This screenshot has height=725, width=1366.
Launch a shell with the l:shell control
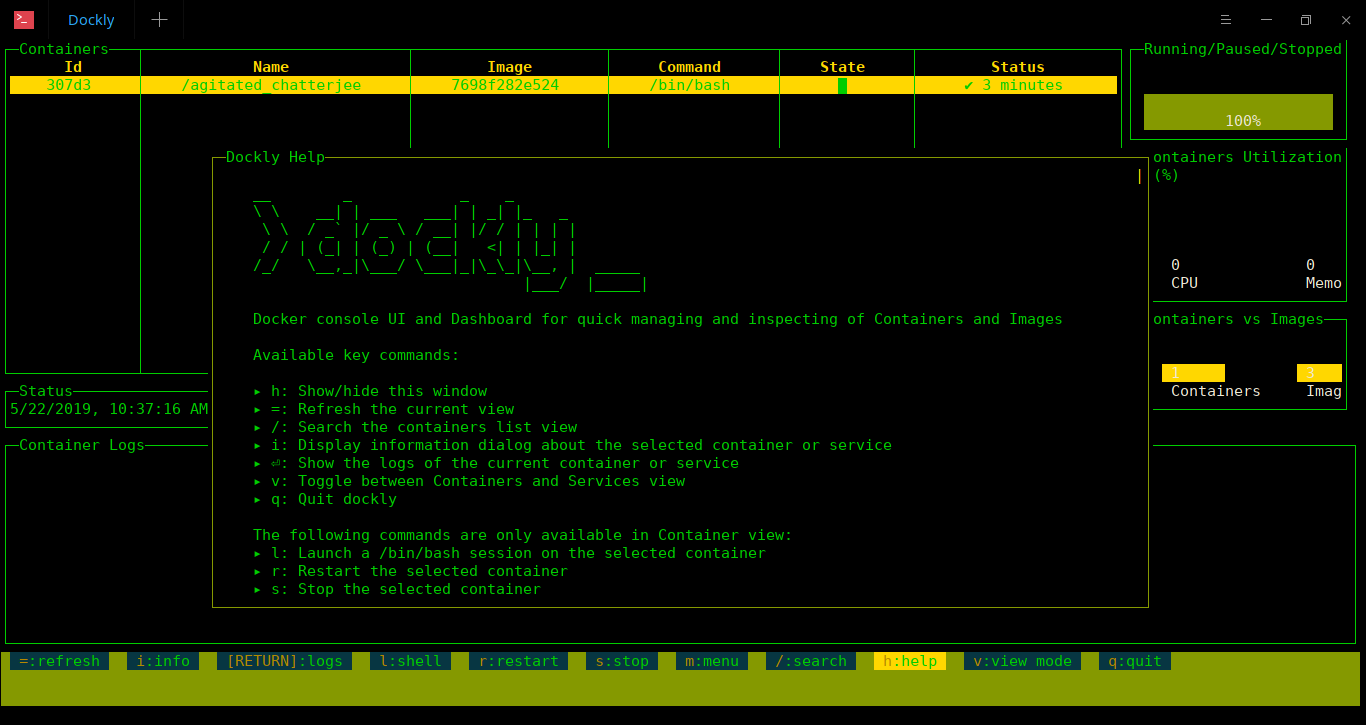click(x=410, y=660)
